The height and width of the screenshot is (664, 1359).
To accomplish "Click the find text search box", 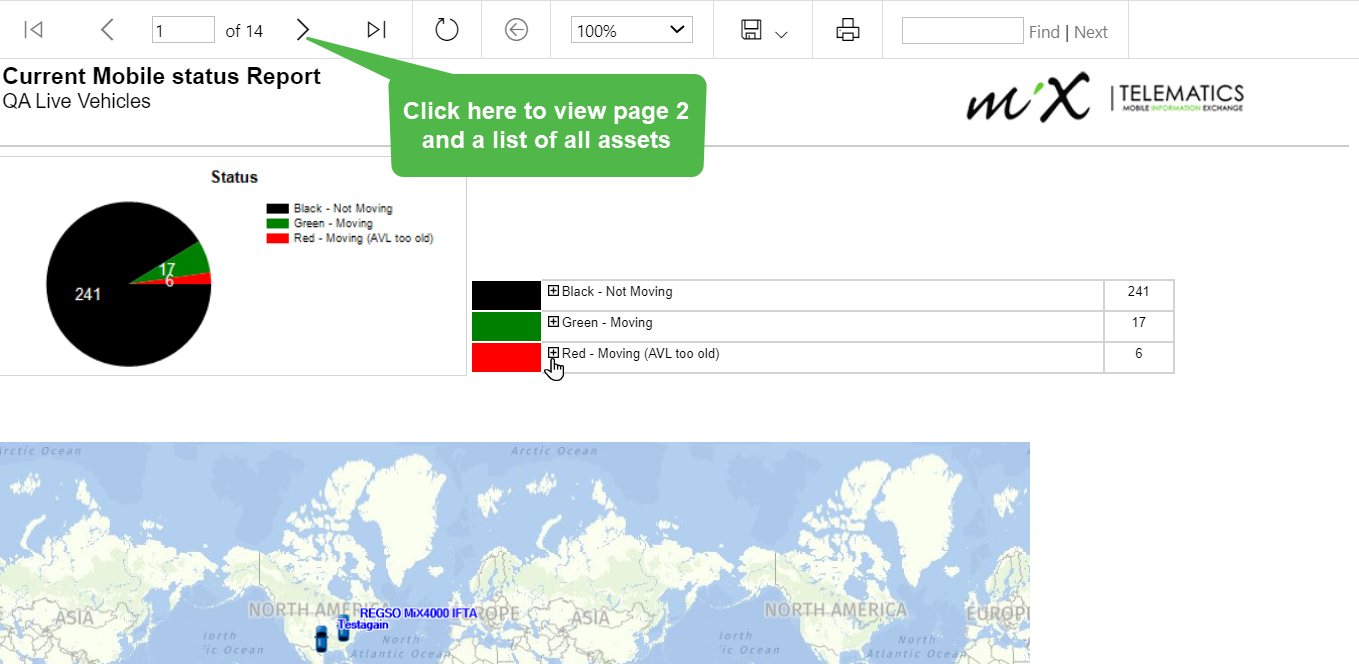I will tap(962, 30).
